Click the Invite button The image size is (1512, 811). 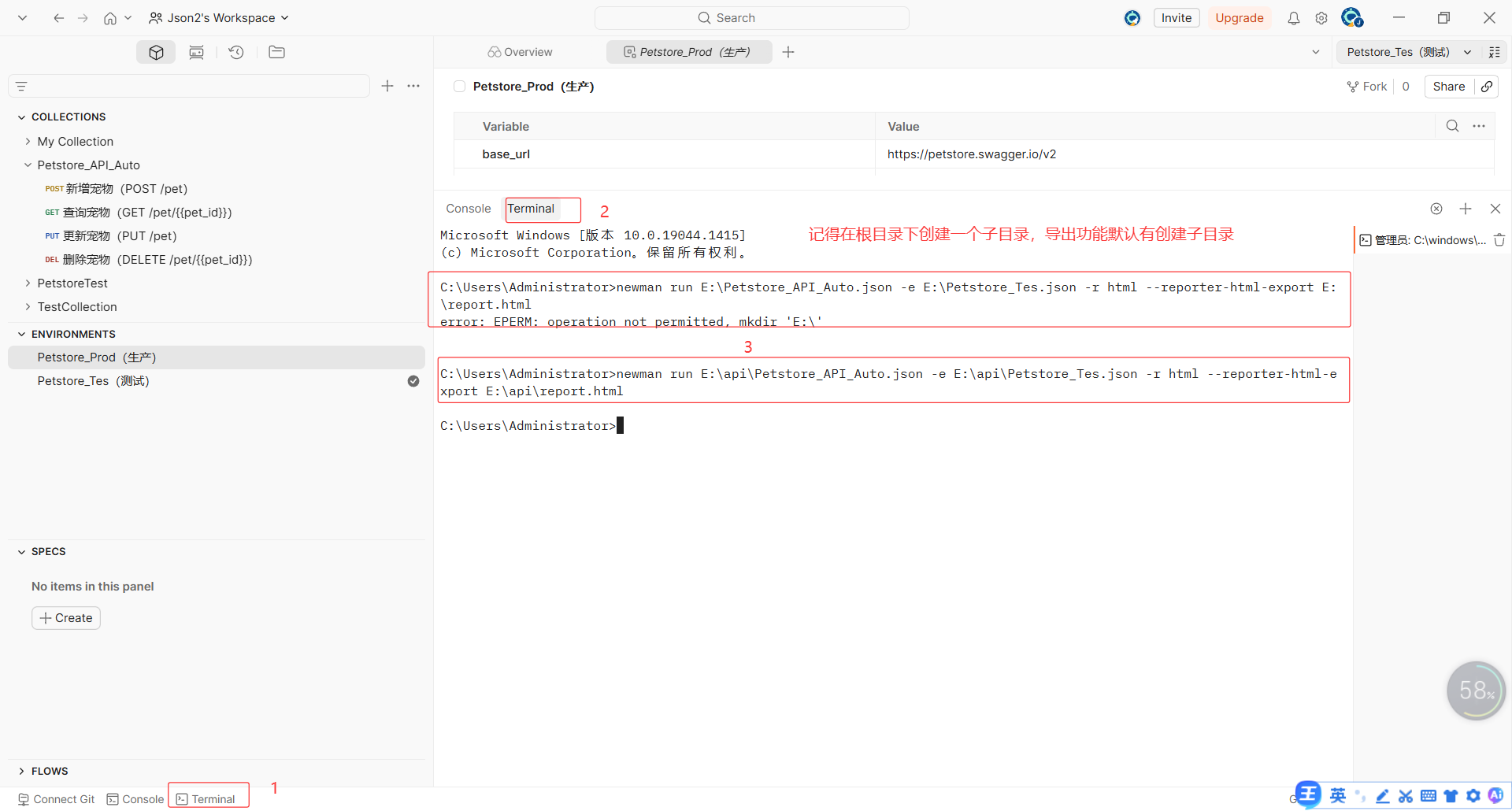(1177, 18)
